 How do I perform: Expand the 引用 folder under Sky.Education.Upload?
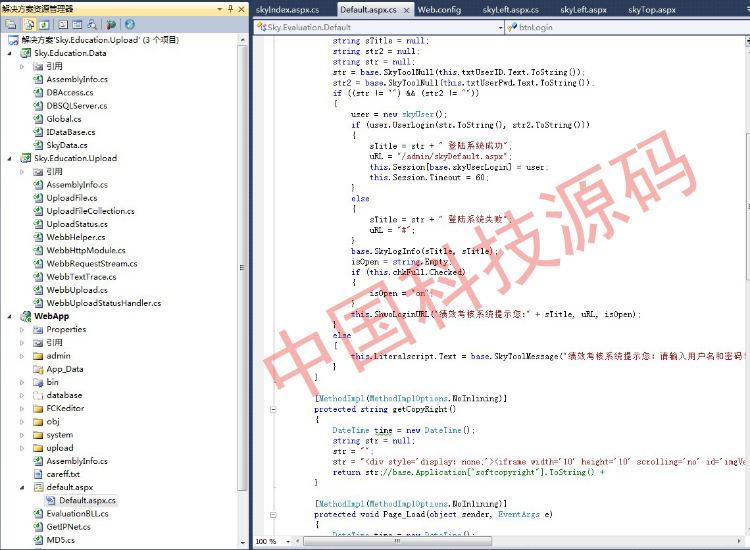22,172
